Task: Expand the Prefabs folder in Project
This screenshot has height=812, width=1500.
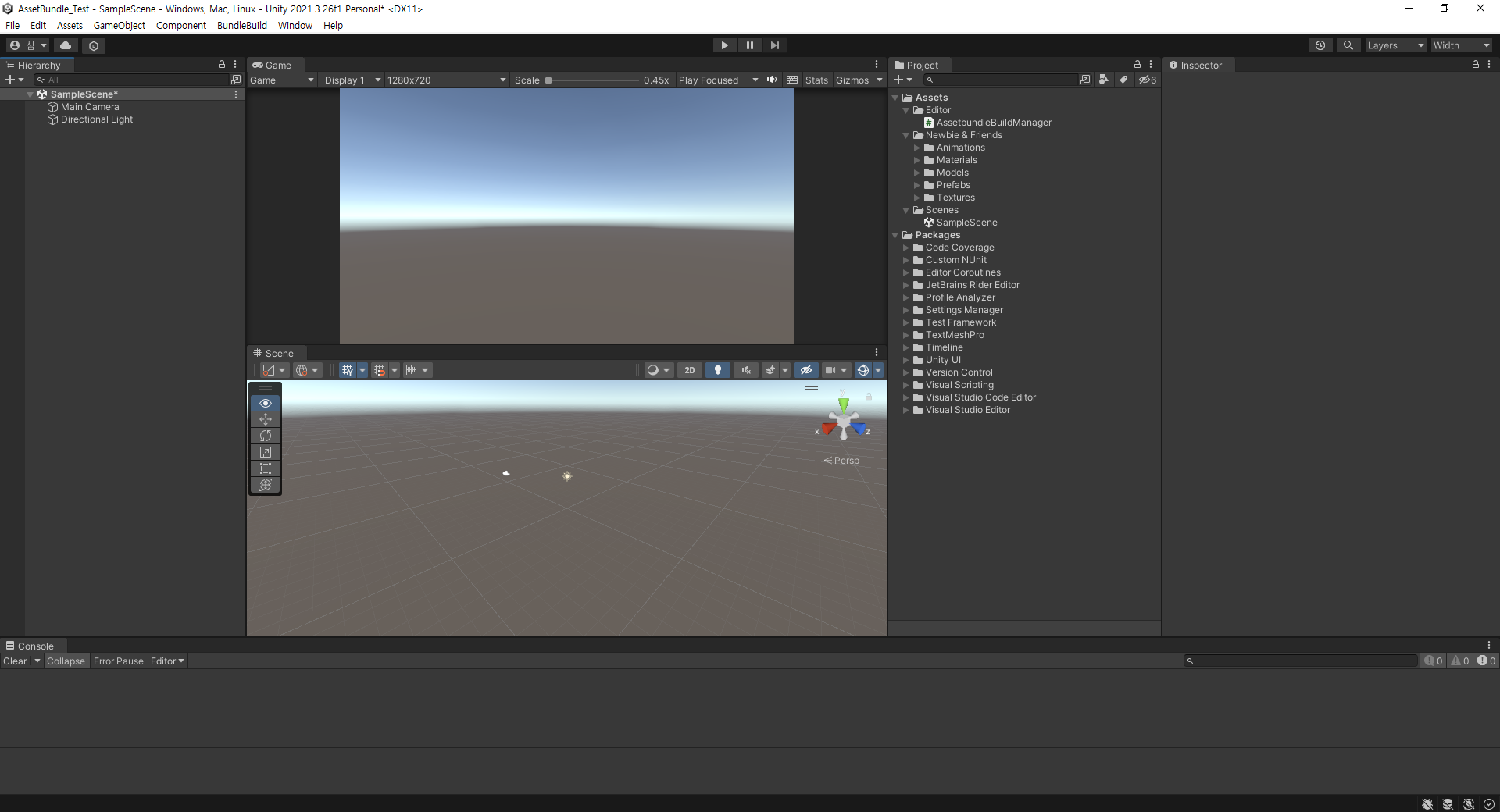Action: coord(917,185)
